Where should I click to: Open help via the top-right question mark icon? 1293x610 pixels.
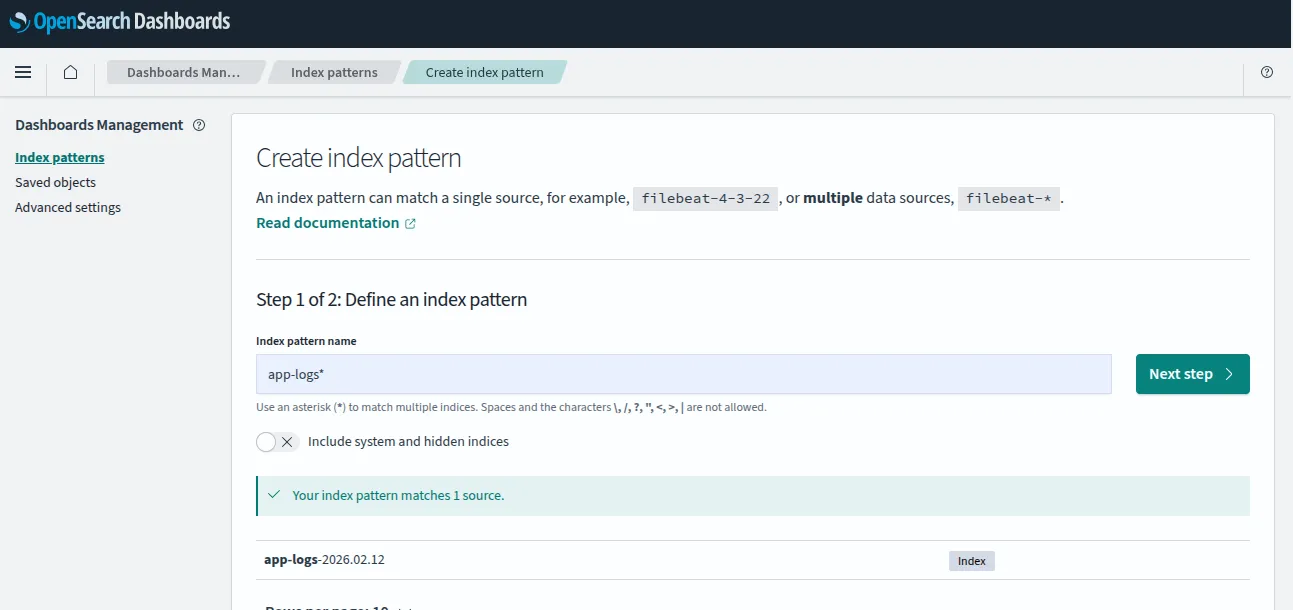[x=1266, y=71]
